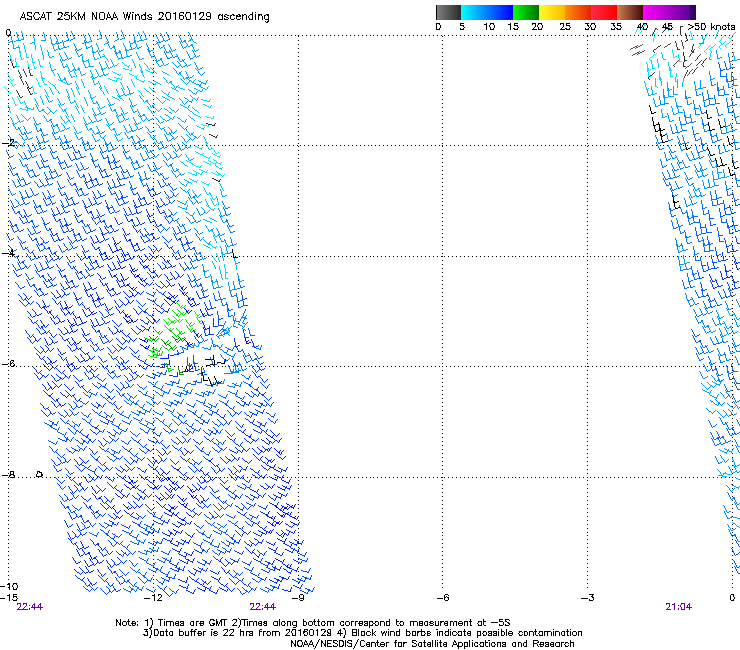Viewport: 740px width, 650px height.
Task: Click the '22:44' time label below '-15'
Action: pos(30,607)
